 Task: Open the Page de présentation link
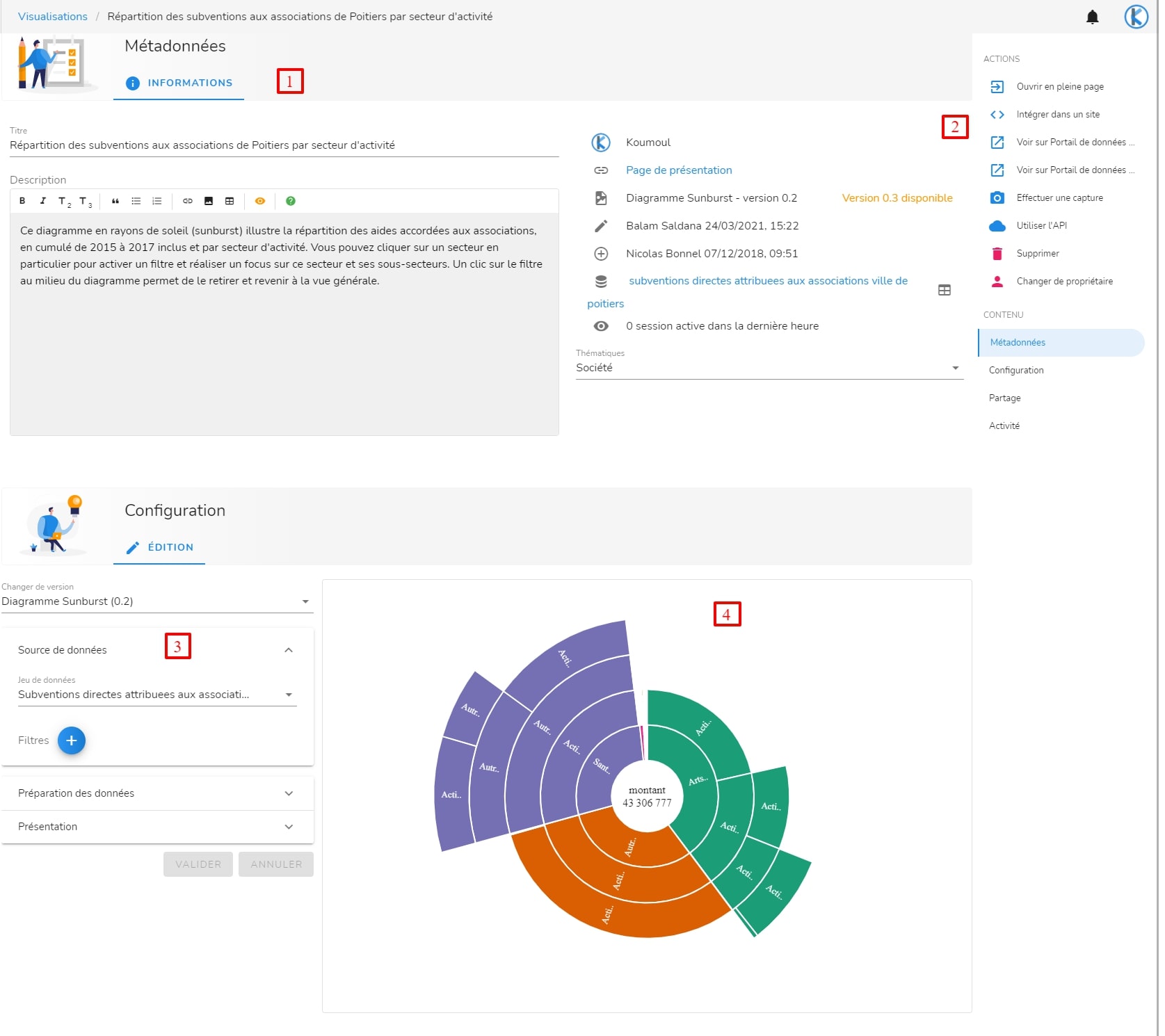coord(679,170)
